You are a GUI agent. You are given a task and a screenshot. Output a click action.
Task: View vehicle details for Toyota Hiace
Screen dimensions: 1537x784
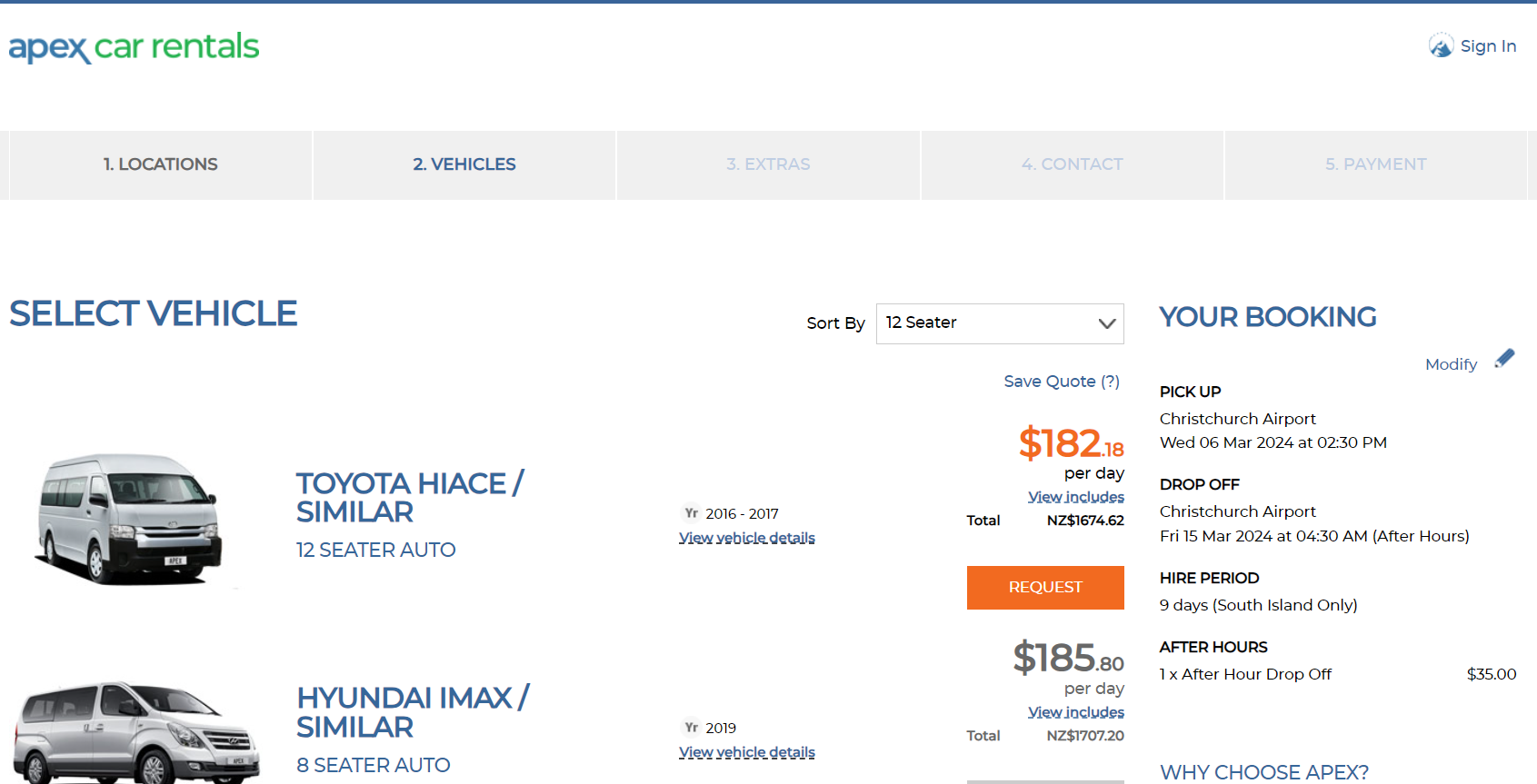coord(747,538)
